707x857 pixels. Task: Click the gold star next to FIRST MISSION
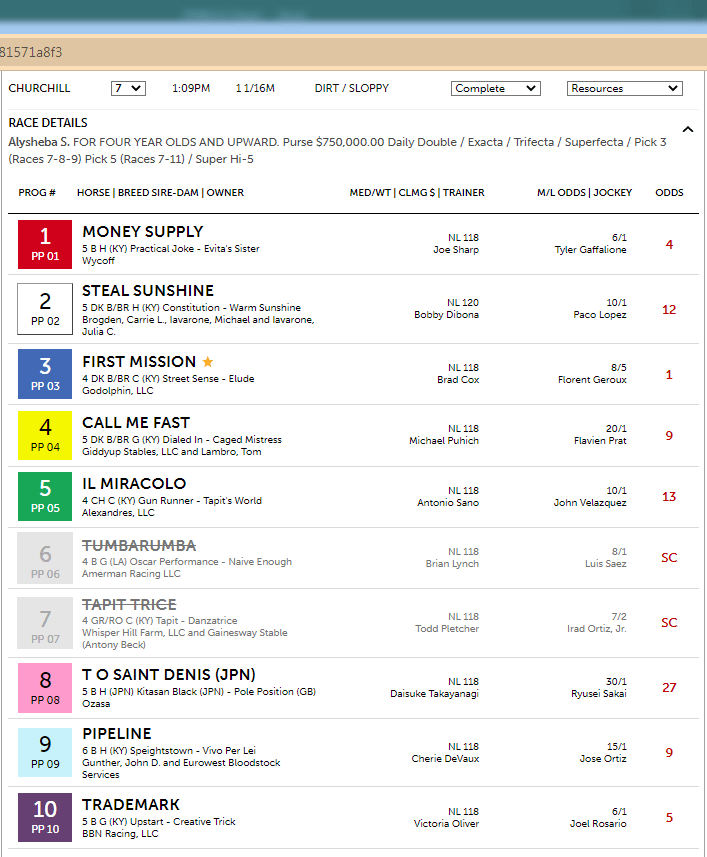point(208,362)
